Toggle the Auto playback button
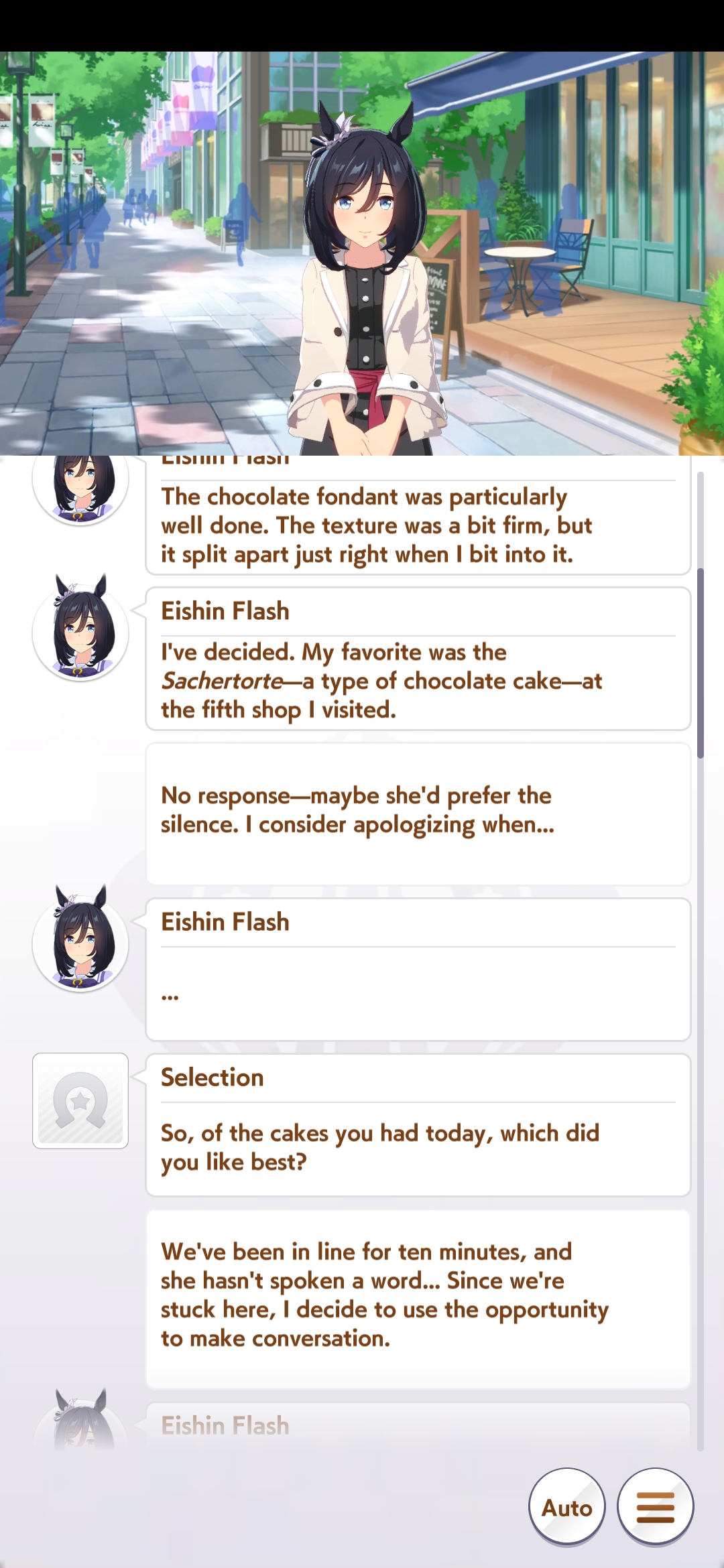 [567, 1507]
